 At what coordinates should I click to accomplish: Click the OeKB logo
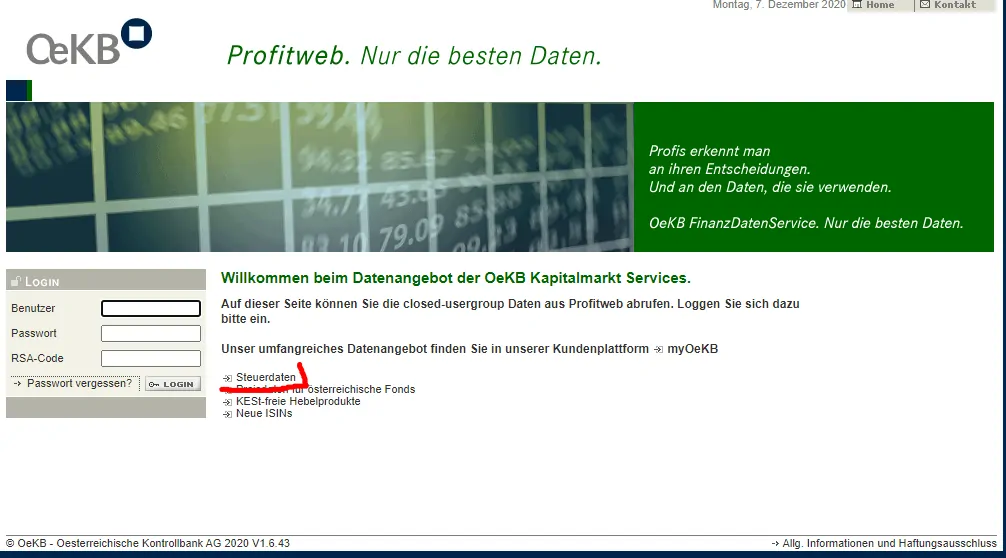tap(89, 42)
